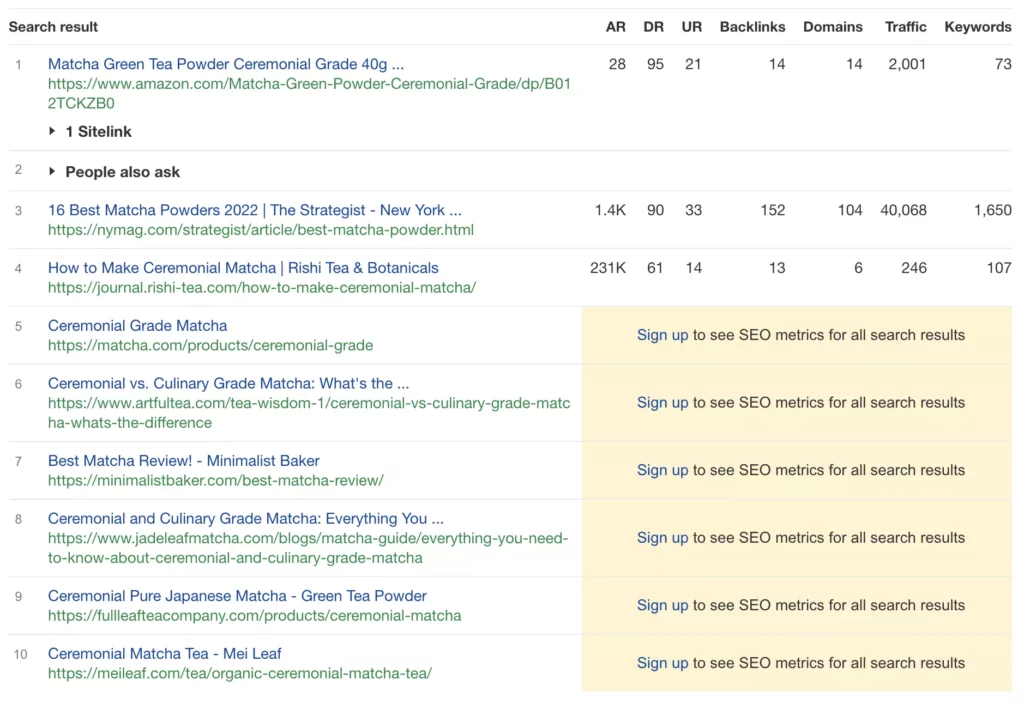Sort results by the Backlinks column
The image size is (1024, 704).
(753, 27)
